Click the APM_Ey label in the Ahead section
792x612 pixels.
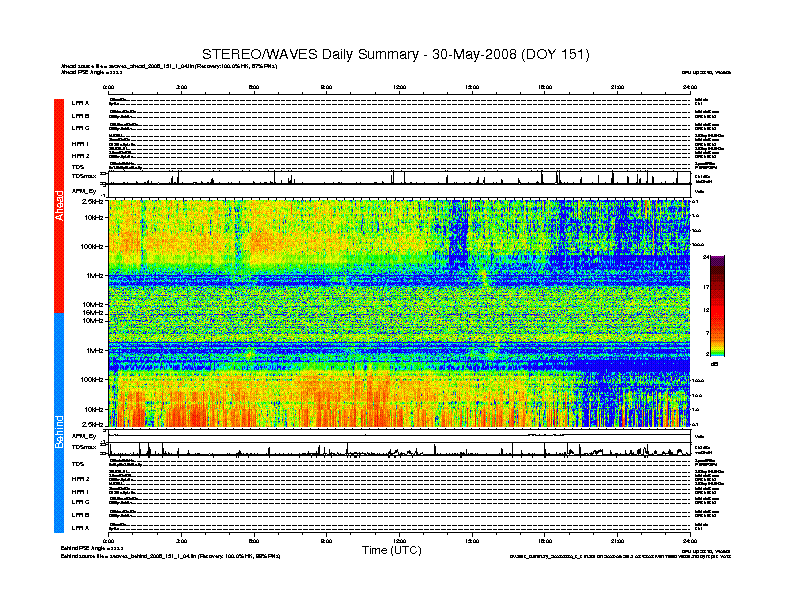pyautogui.click(x=84, y=191)
